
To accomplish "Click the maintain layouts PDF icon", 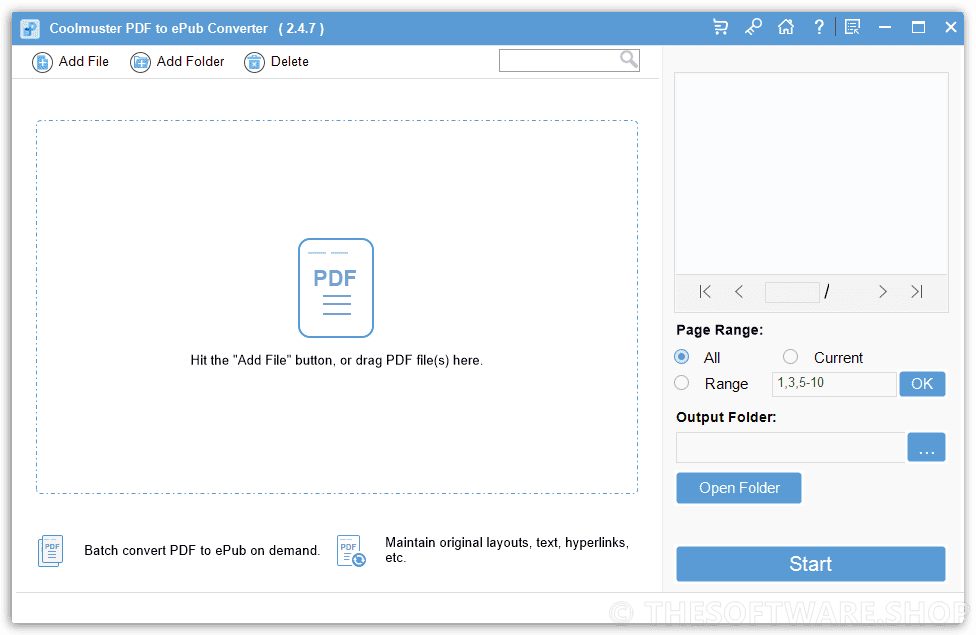I will tap(351, 550).
